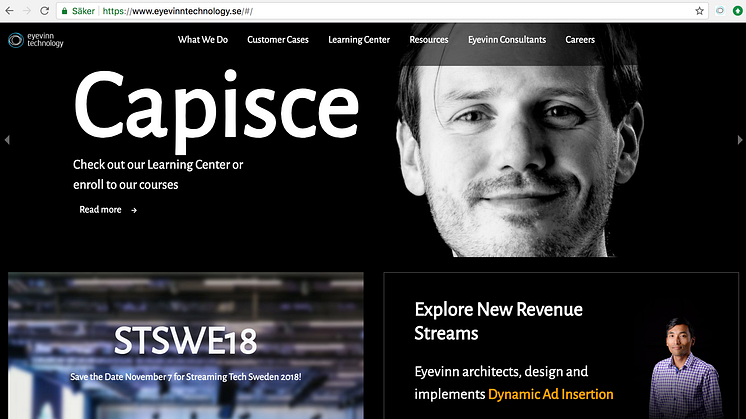Open the STSWE18 event banner
The image size is (746, 419).
(186, 346)
